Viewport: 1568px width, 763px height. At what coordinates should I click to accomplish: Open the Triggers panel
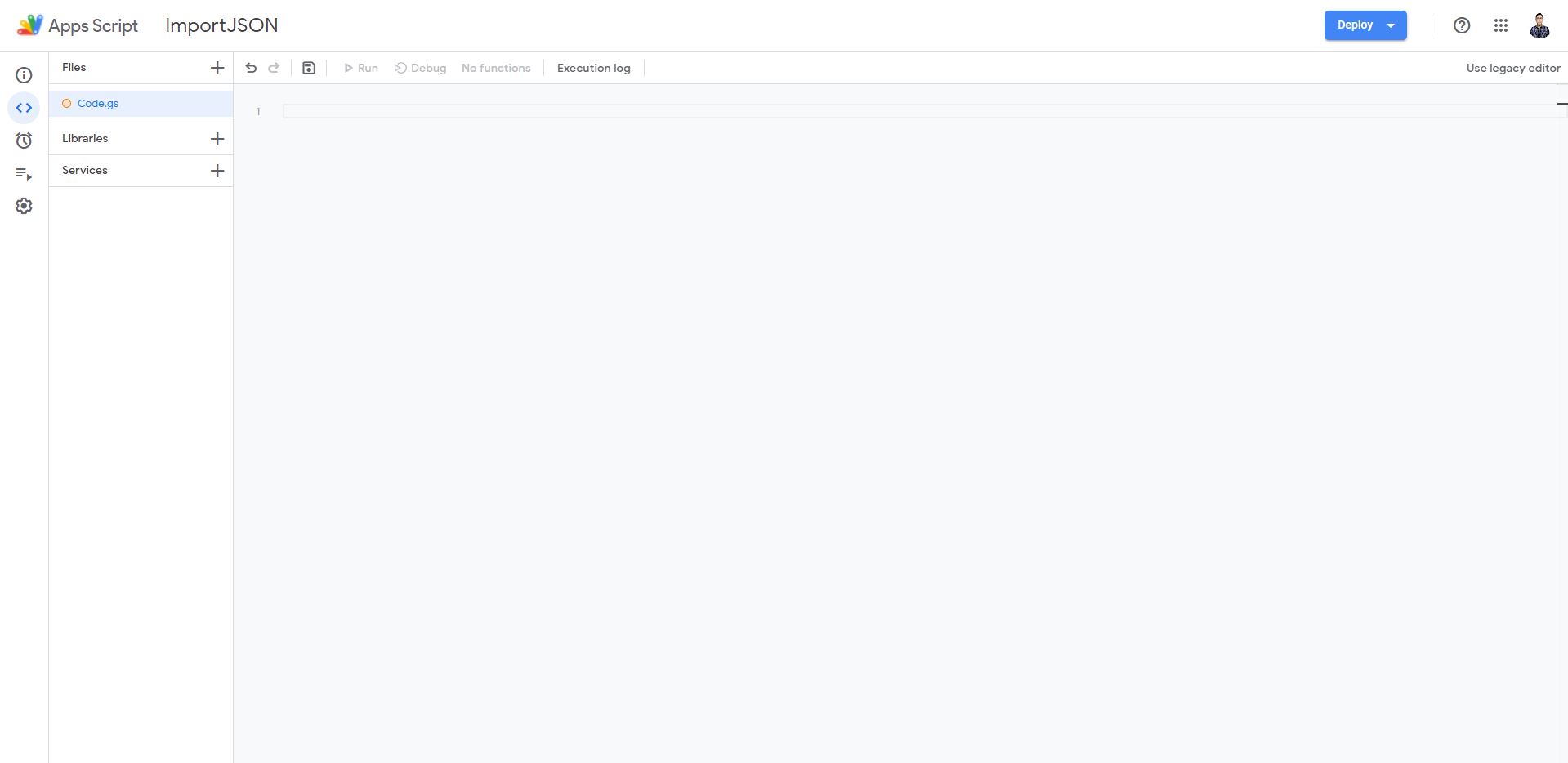(x=24, y=141)
